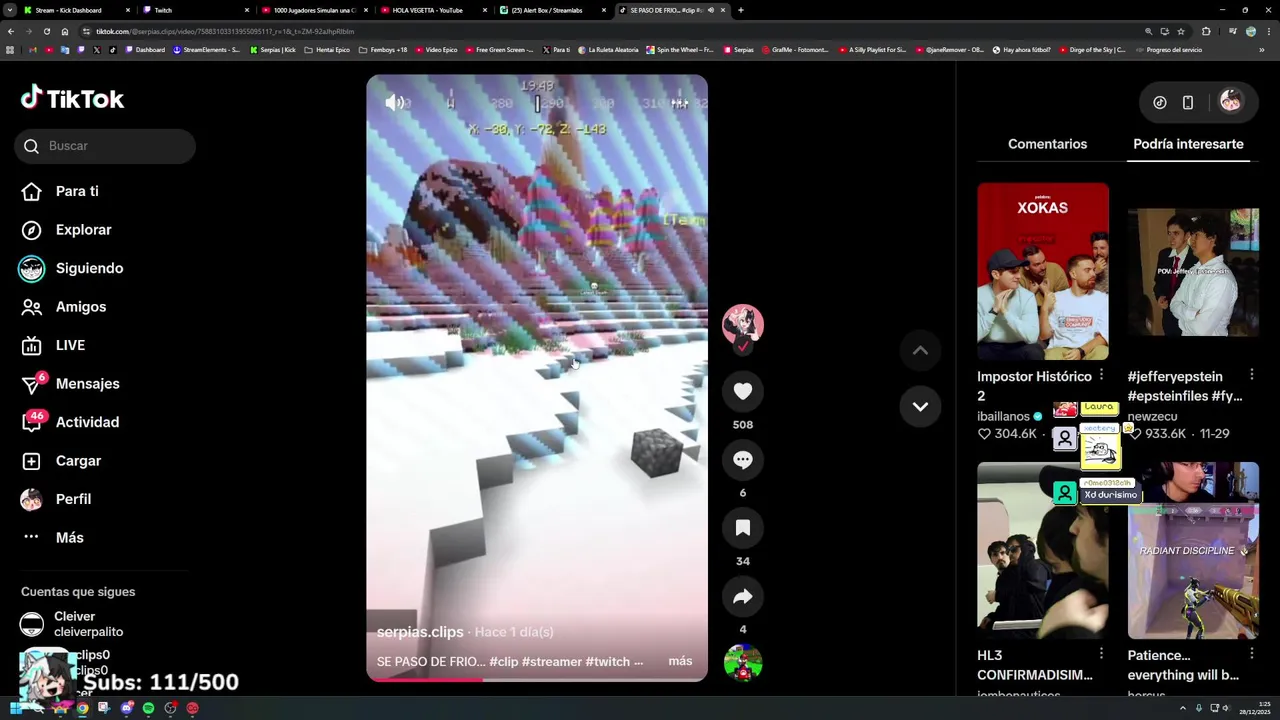1280x720 pixels.
Task: Open the Spin the Wheel bookmark
Action: [x=680, y=49]
